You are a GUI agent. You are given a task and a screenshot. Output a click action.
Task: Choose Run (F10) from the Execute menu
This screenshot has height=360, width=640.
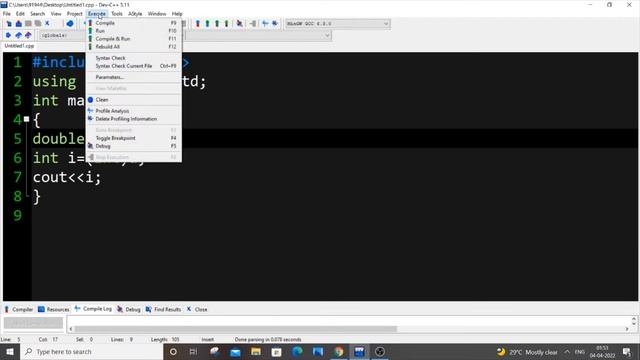[133, 31]
